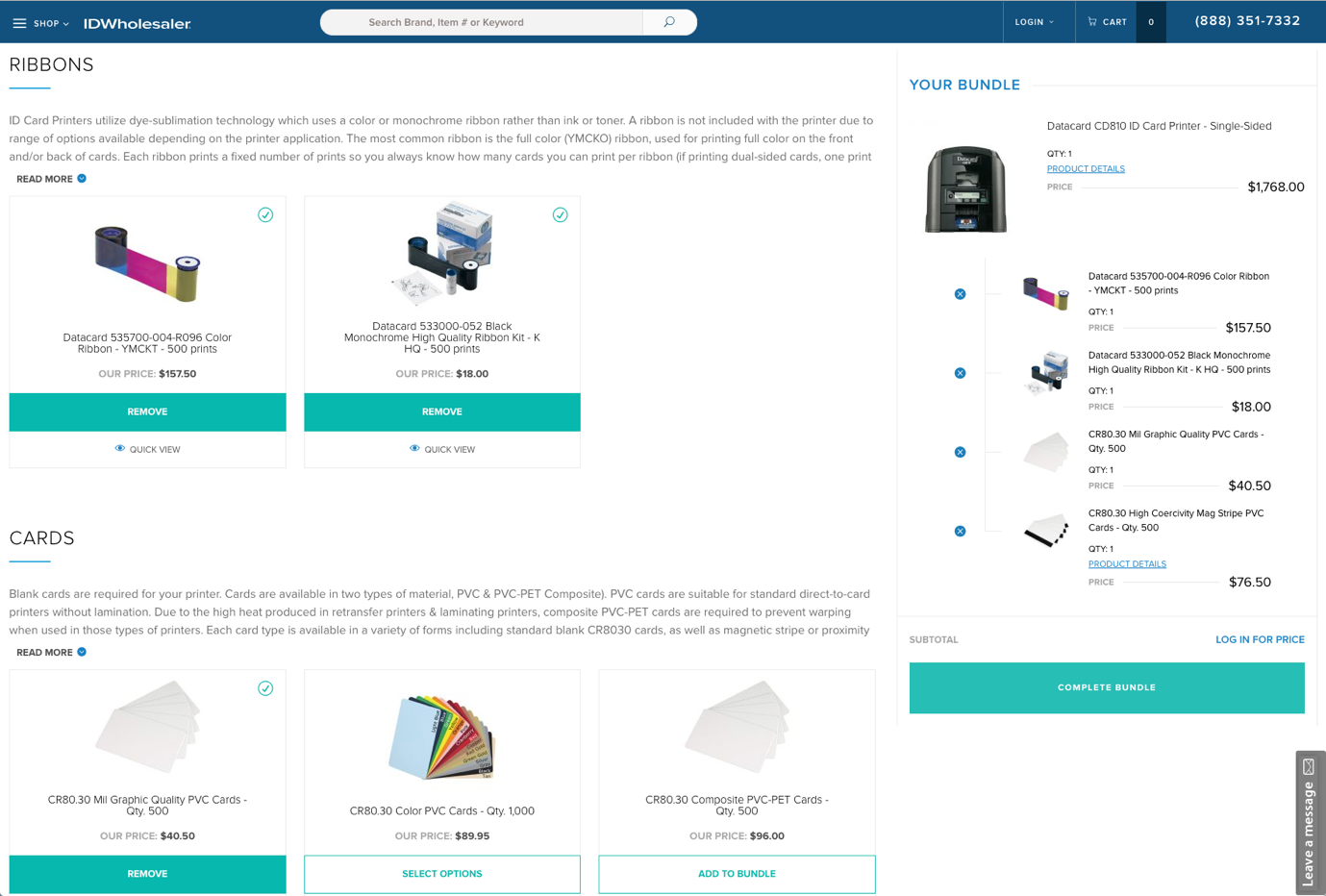This screenshot has height=896, width=1326.
Task: Open Log In For Price link
Action: click(1260, 639)
